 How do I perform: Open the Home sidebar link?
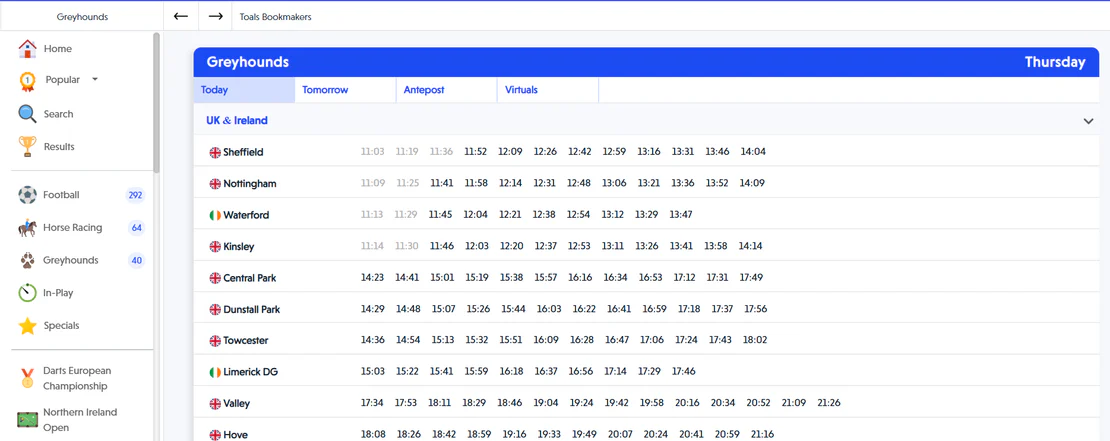[57, 49]
